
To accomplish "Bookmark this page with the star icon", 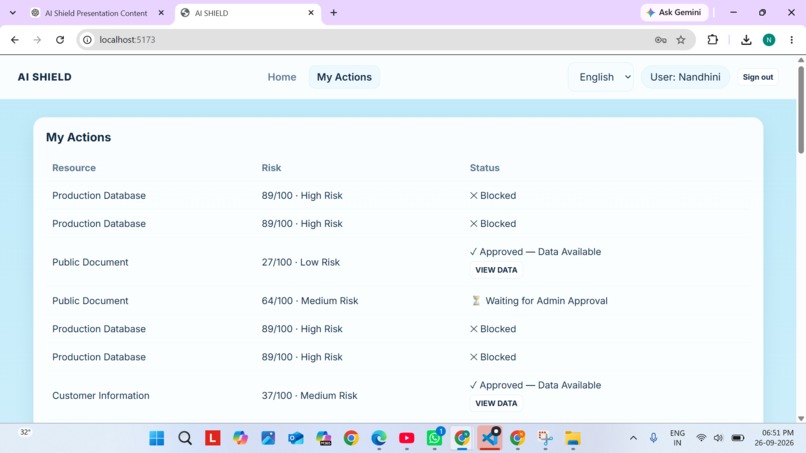I will 681,40.
